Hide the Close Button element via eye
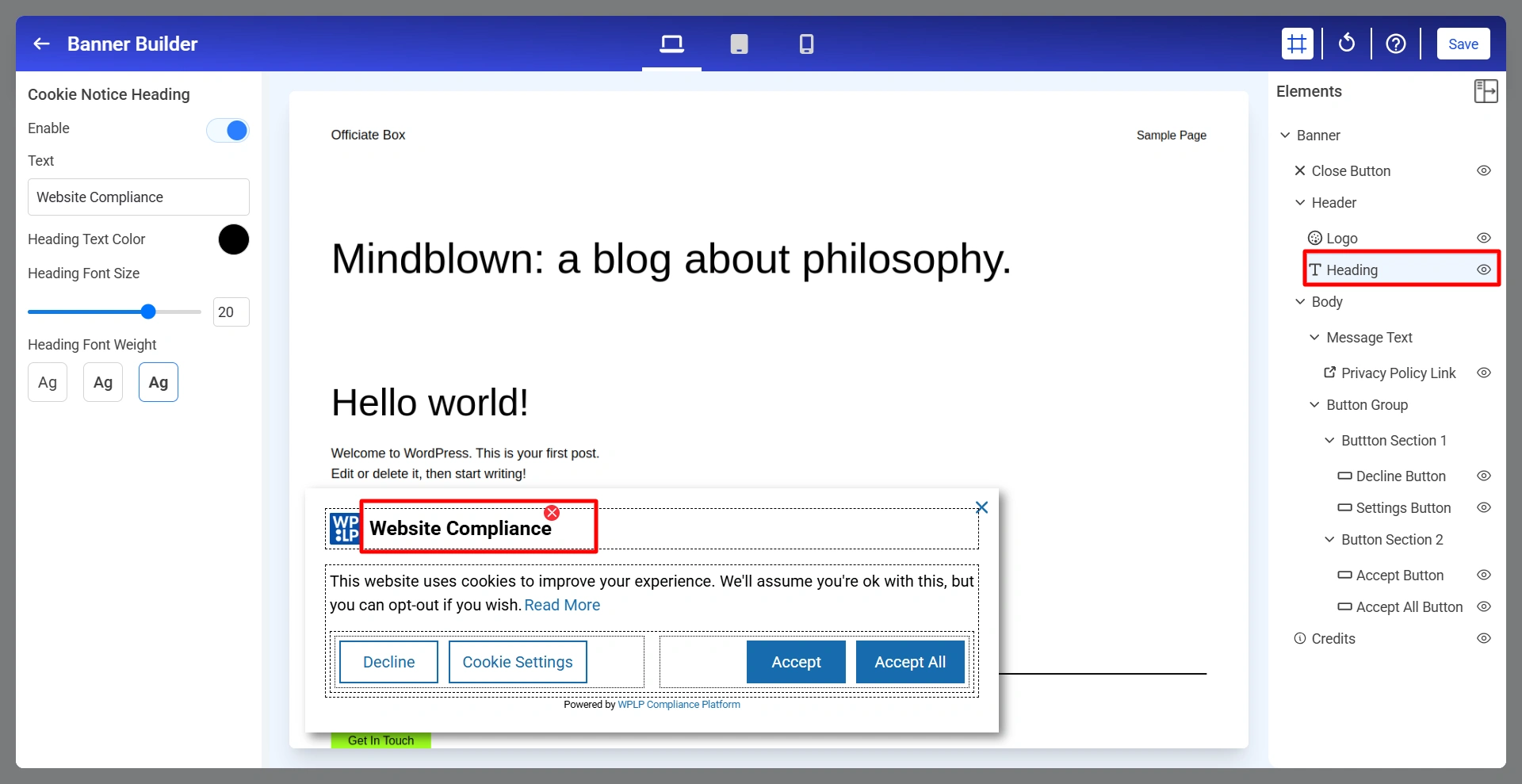This screenshot has height=784, width=1522. pyautogui.click(x=1484, y=170)
